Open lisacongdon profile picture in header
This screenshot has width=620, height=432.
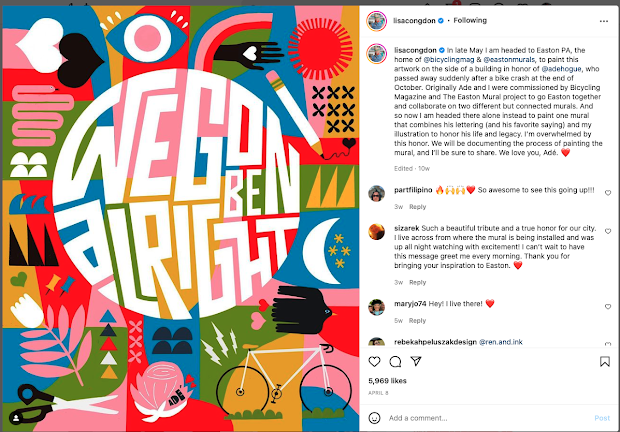[x=376, y=21]
